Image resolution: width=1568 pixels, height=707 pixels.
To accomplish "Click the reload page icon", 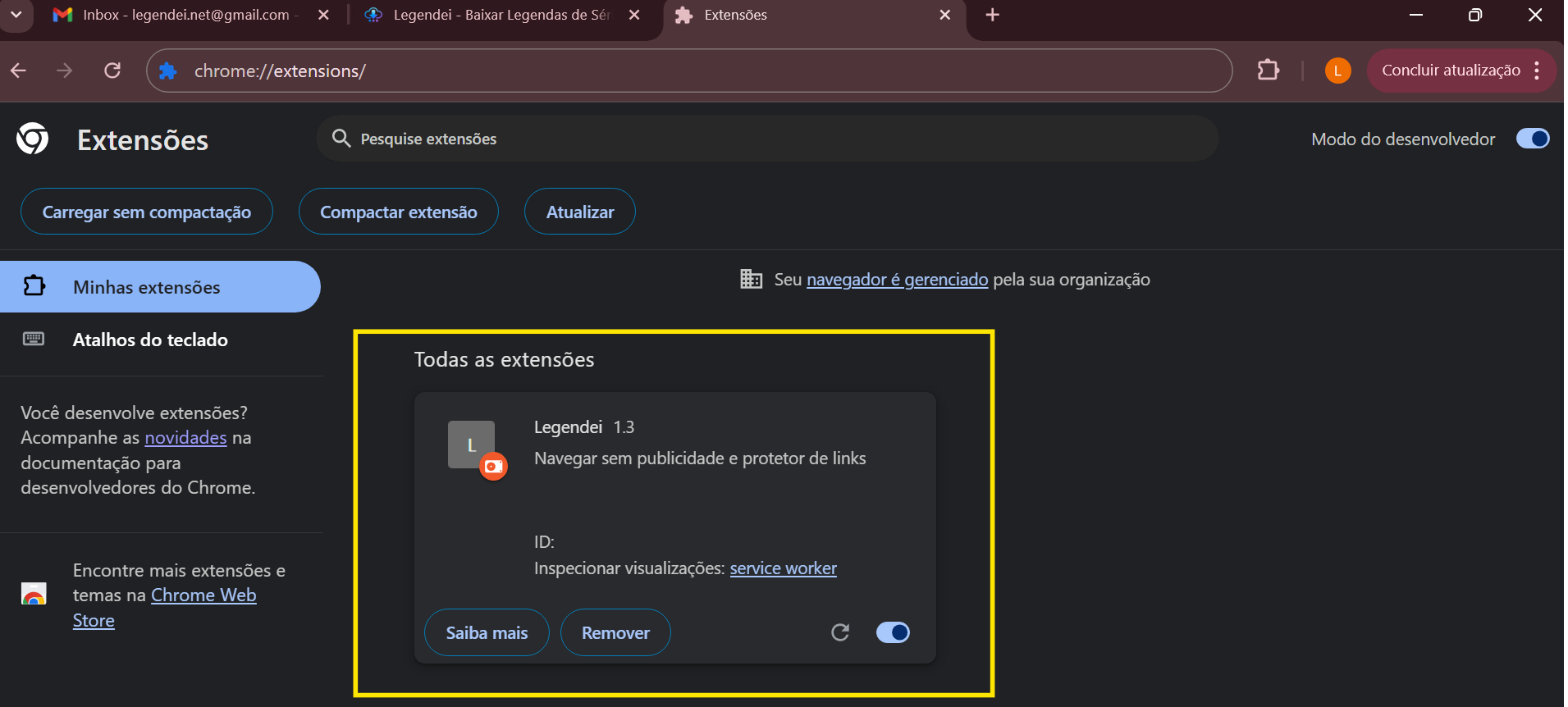I will coord(112,71).
